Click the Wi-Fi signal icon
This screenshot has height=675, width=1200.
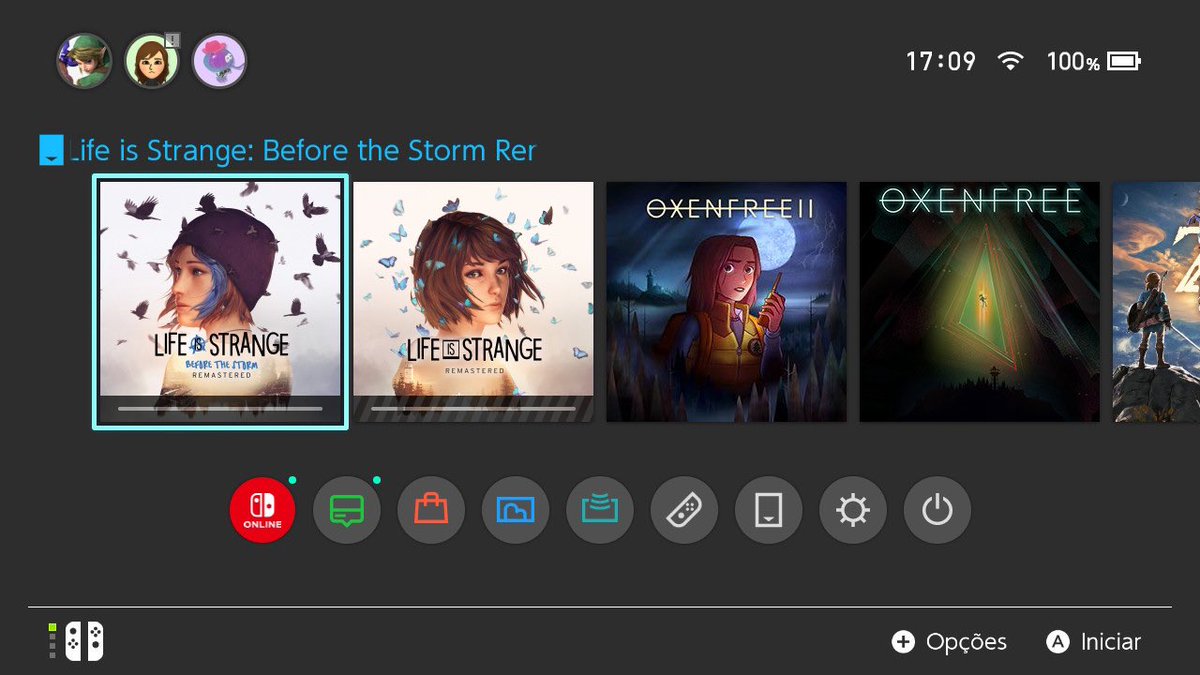click(x=1011, y=61)
